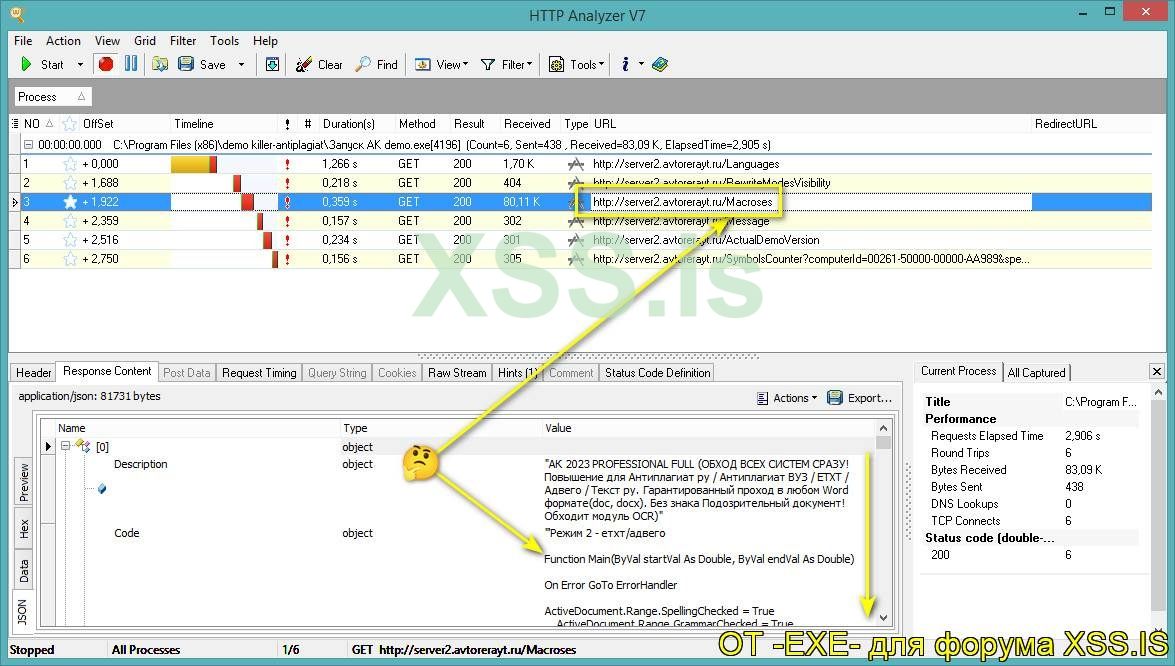Open the Filter toolbar dropdown
Screen dimensions: 1175x666
tap(507, 64)
